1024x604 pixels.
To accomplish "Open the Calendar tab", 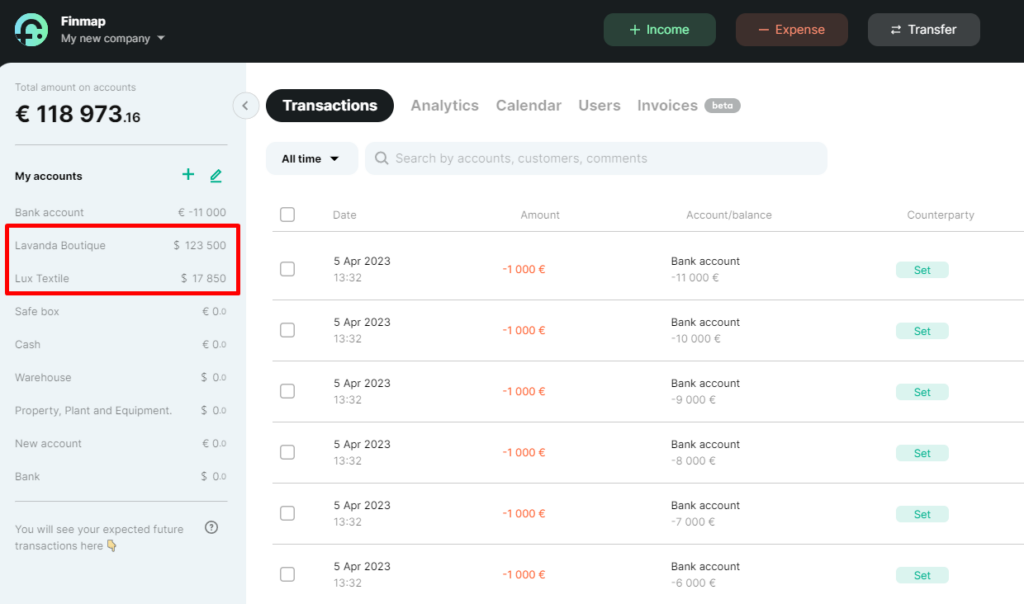I will (x=528, y=106).
